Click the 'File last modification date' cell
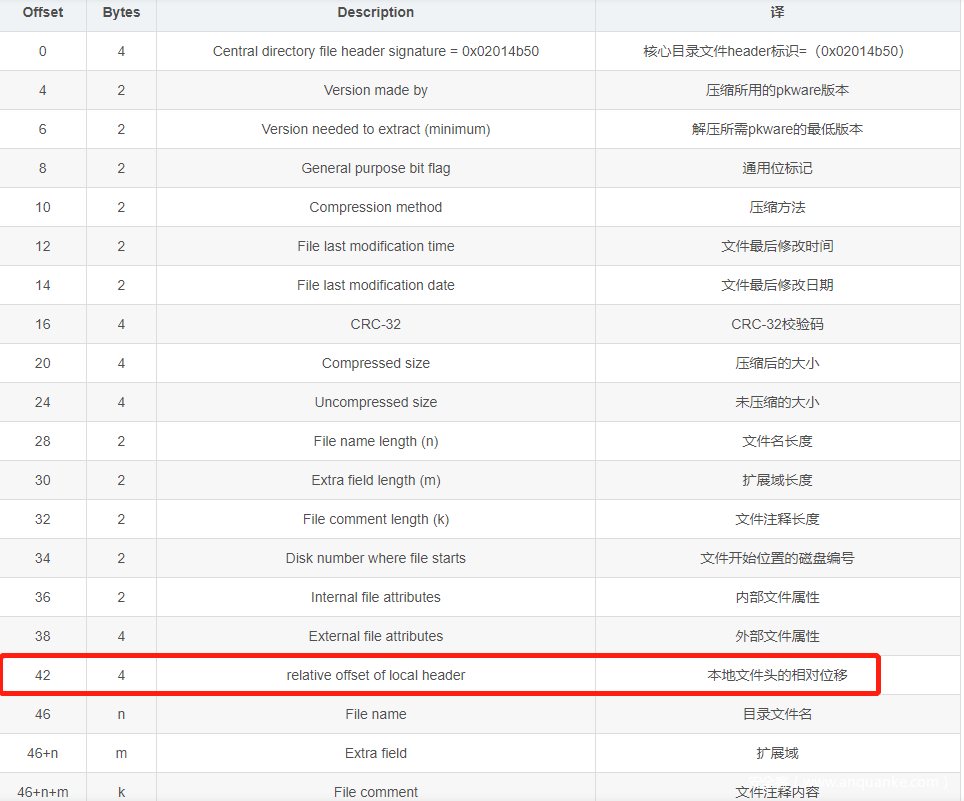Screen dimensions: 964x801 coord(375,285)
